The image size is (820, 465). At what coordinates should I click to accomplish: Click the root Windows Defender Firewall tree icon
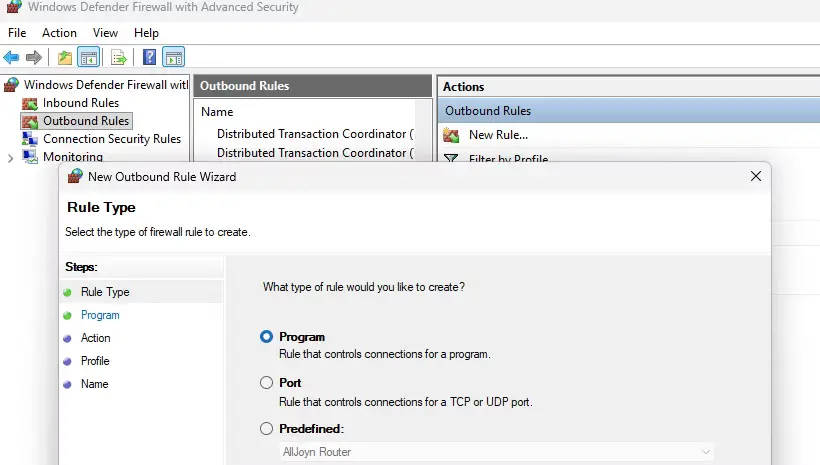coord(12,85)
